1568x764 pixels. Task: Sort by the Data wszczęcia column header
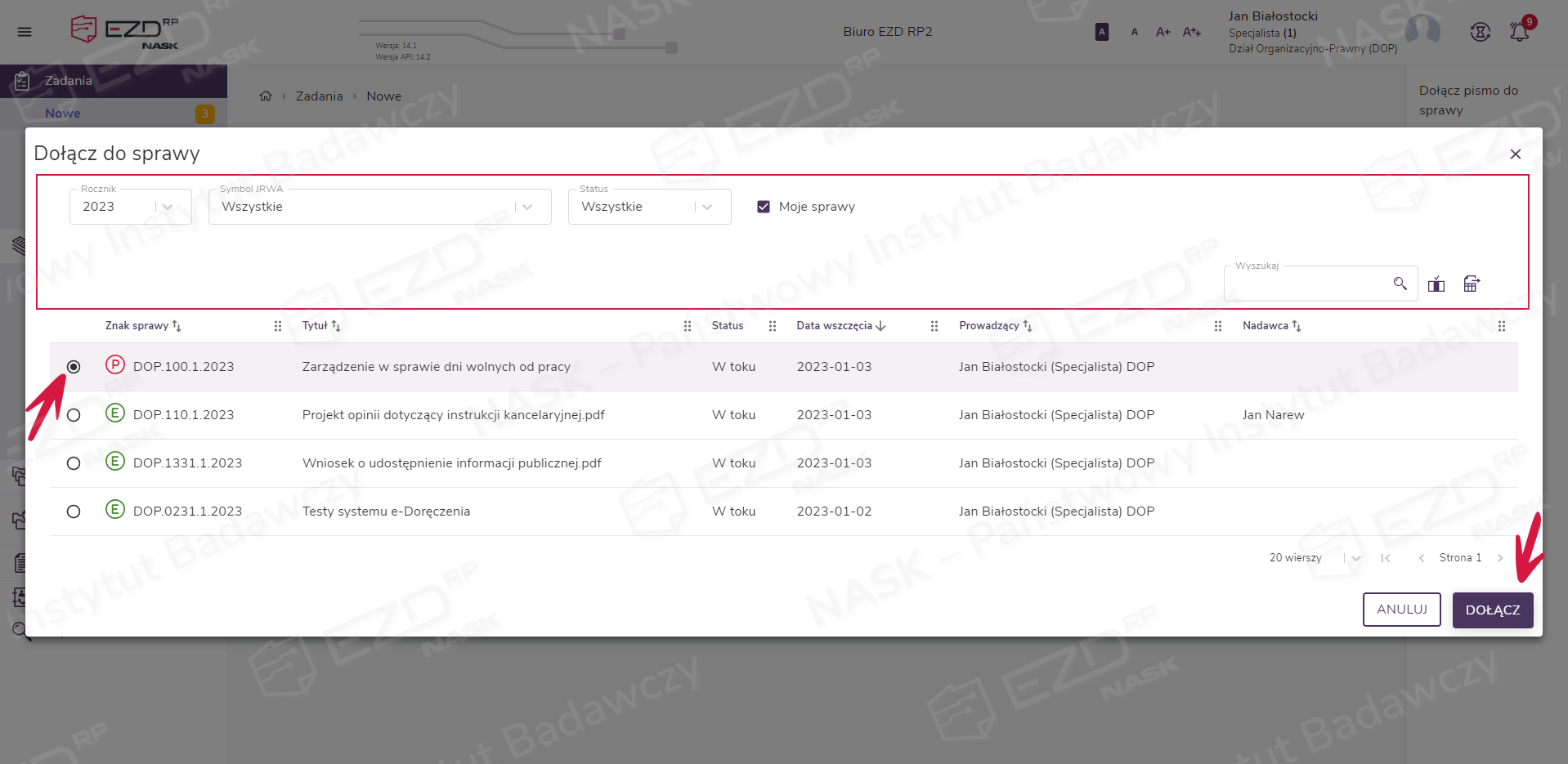(835, 326)
